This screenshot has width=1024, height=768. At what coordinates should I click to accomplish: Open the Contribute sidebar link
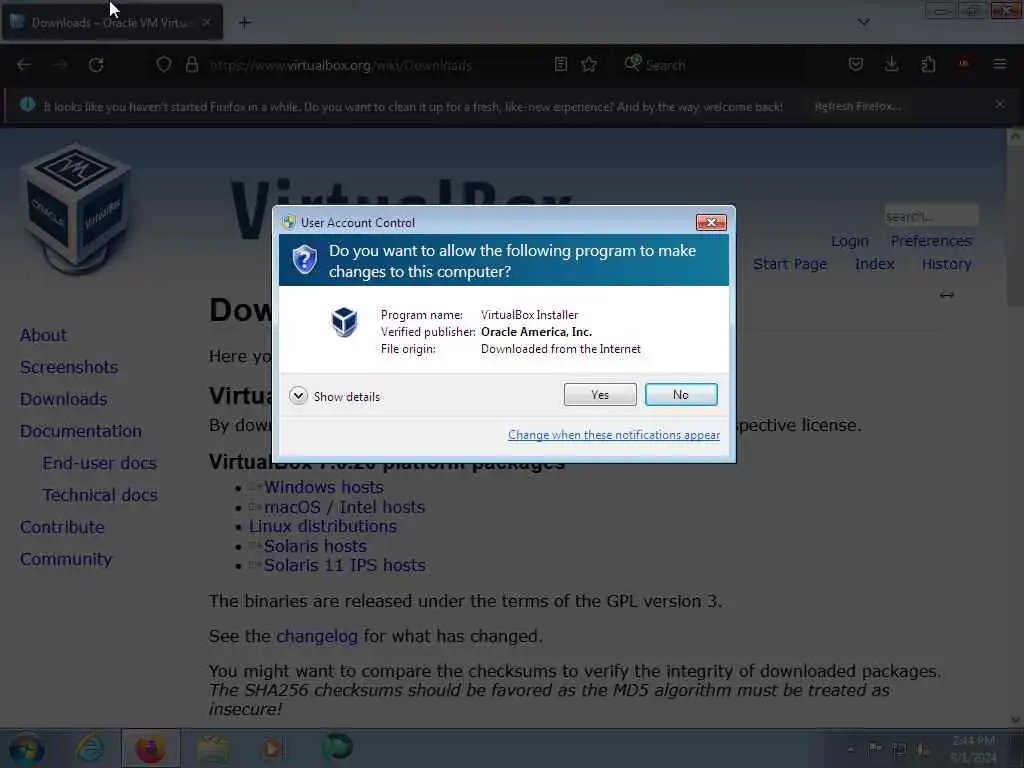pos(62,527)
